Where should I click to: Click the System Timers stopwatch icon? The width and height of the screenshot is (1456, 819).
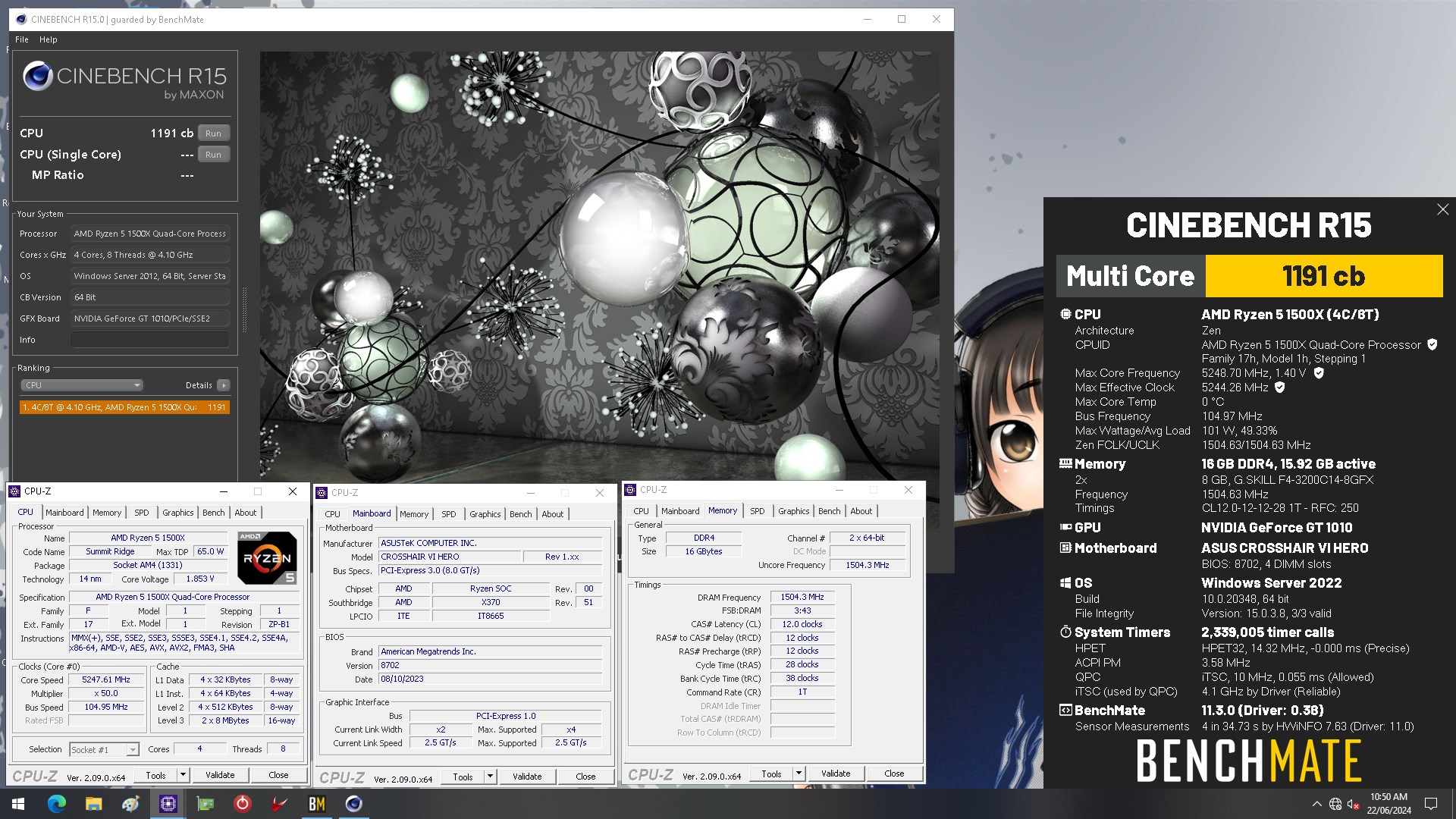1065,632
